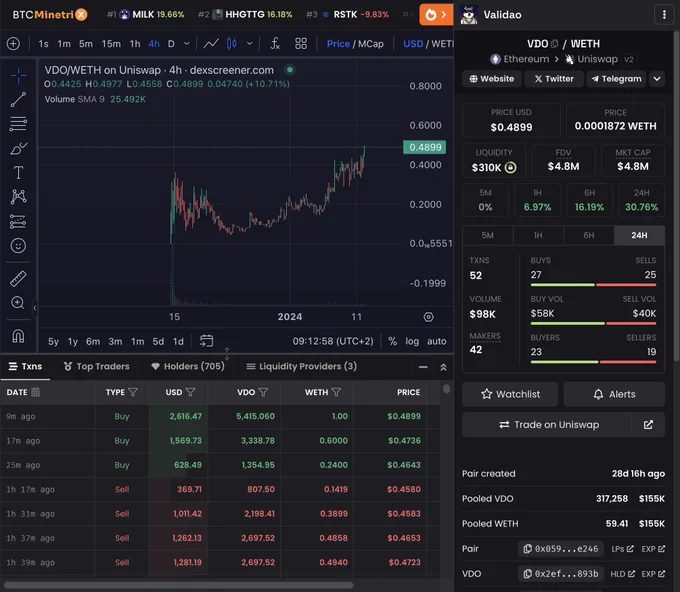
Task: Click the transactions vertical scrollbar thumb
Action: tap(446, 388)
